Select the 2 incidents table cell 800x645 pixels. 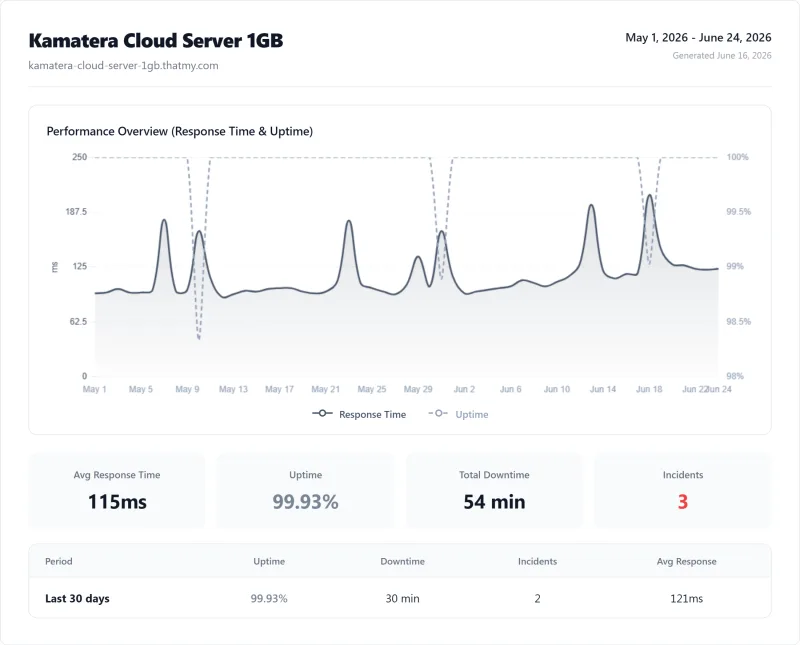[537, 598]
